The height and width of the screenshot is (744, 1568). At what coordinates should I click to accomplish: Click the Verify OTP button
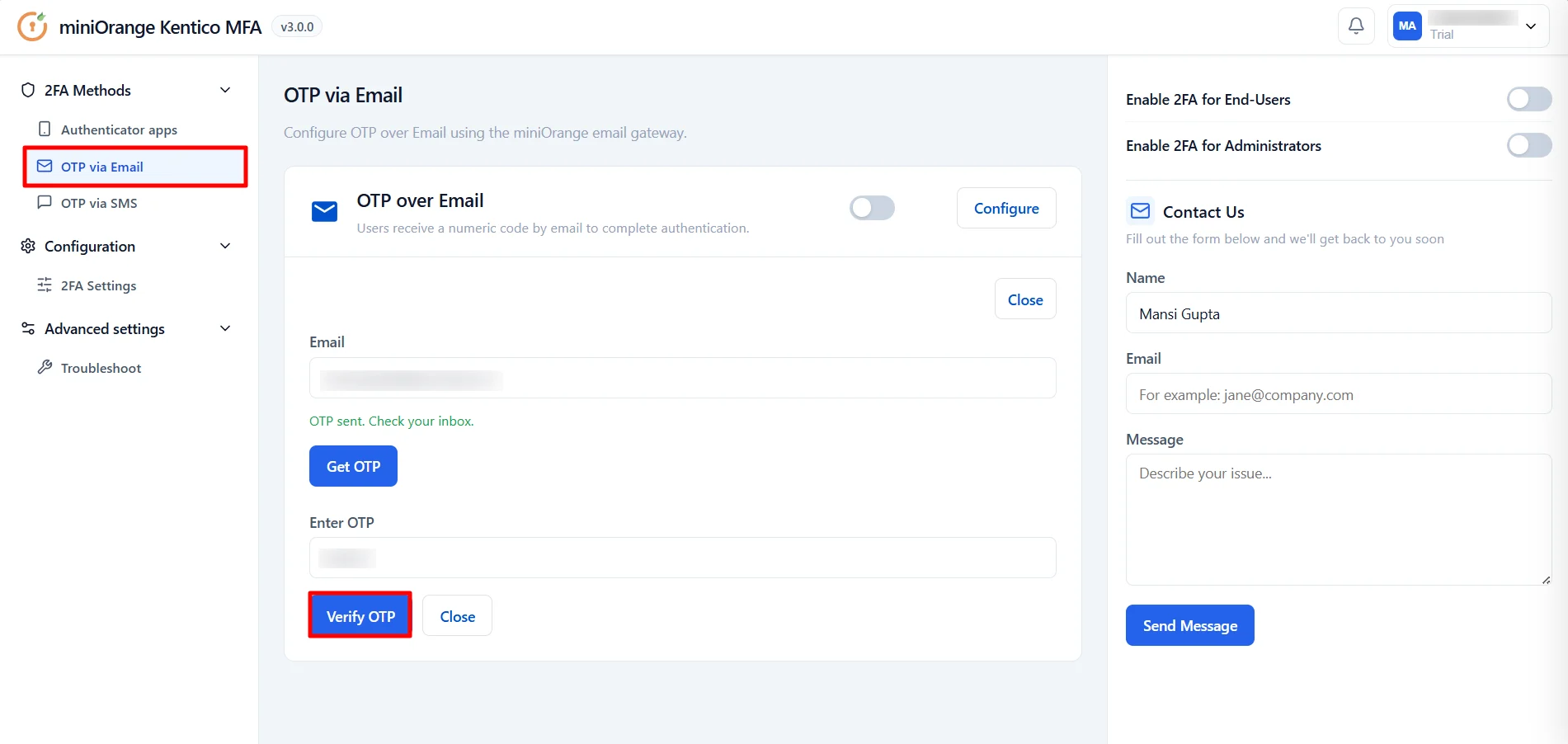coord(360,616)
